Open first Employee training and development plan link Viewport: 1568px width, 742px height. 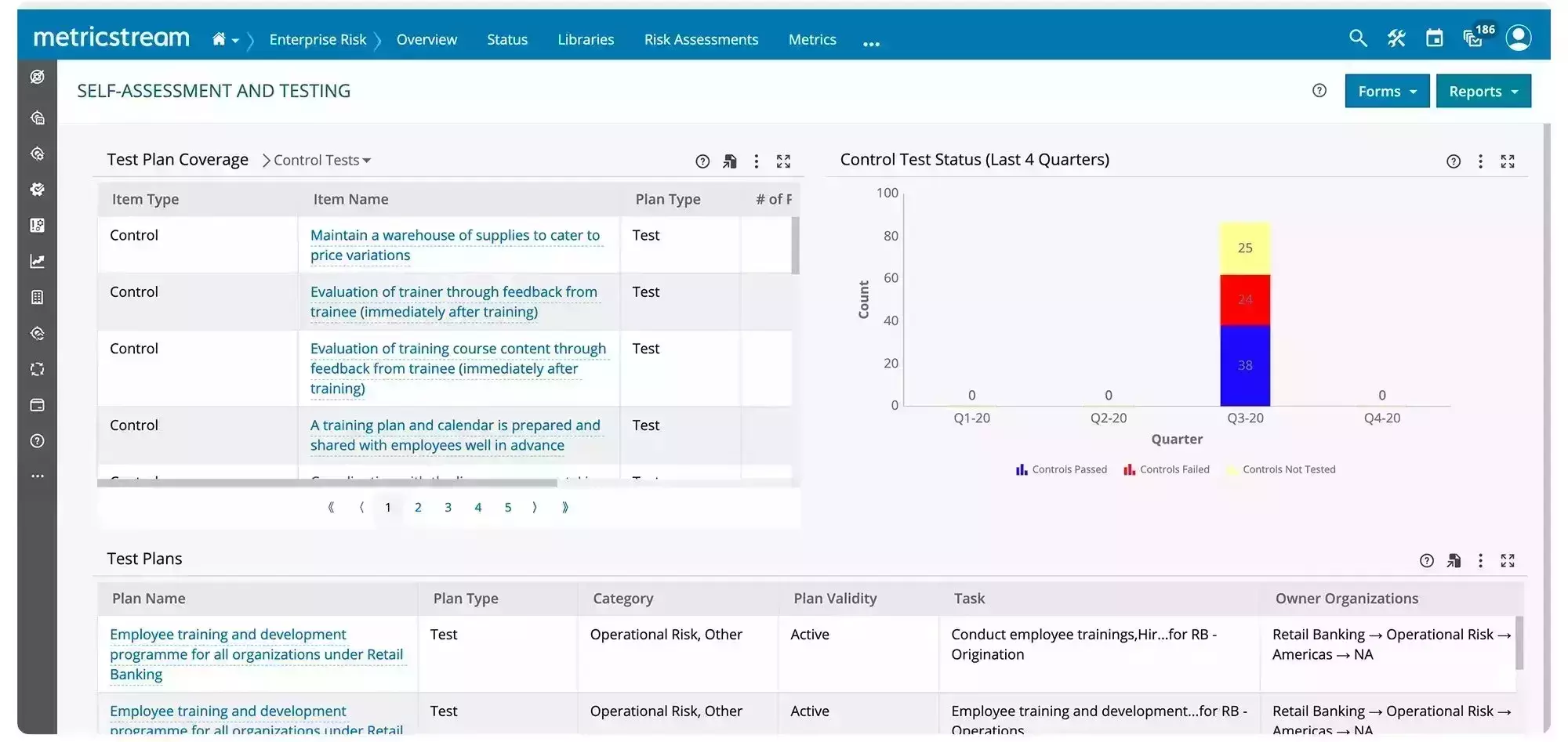pos(256,654)
